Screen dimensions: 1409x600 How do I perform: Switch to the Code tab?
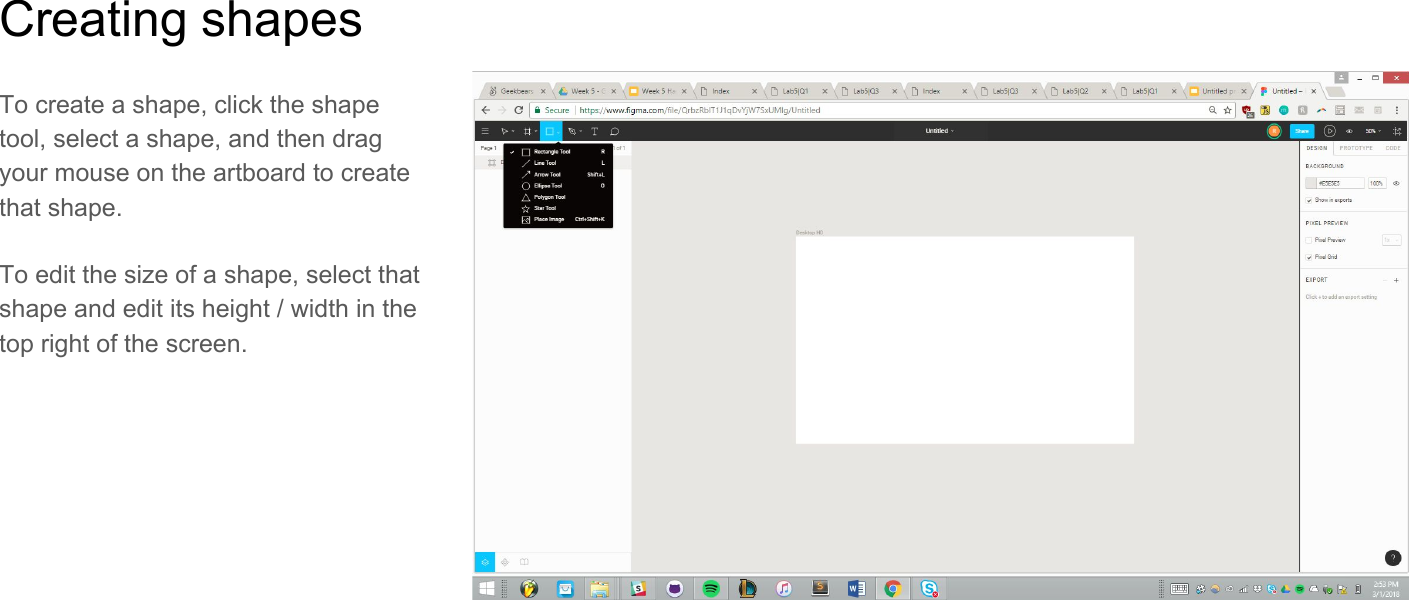coord(1393,148)
